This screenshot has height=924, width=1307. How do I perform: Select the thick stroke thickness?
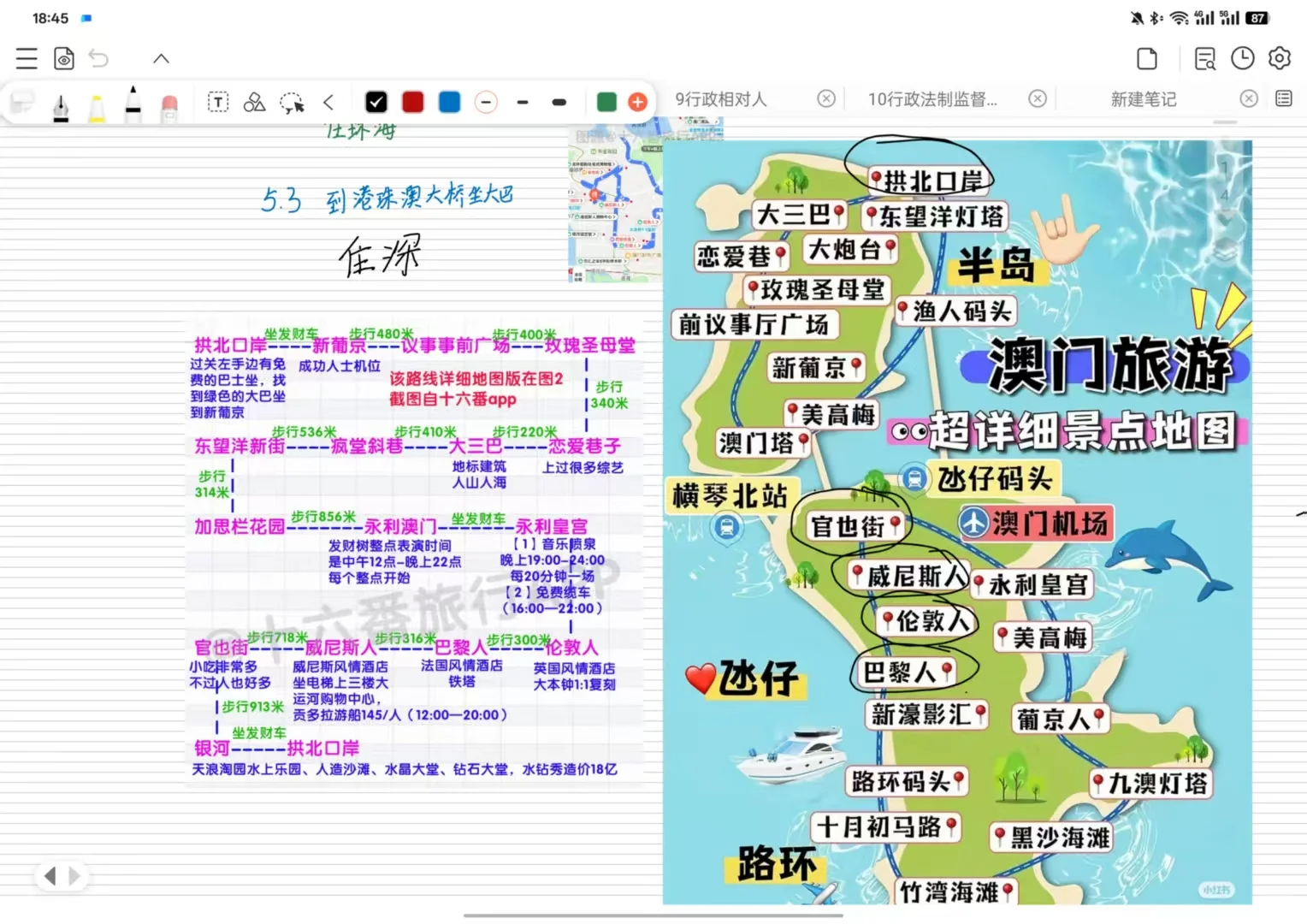coord(559,102)
